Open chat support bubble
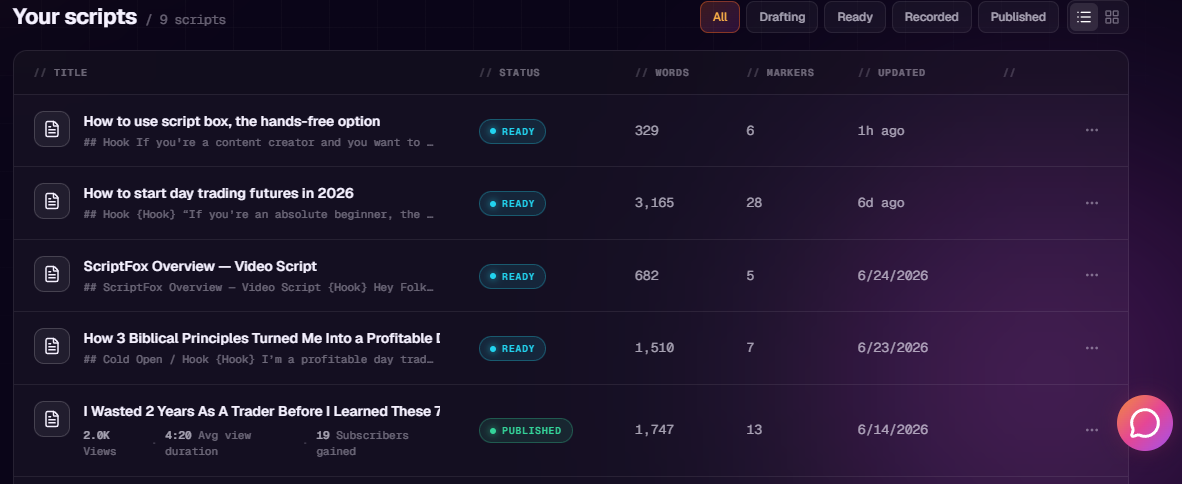1182x484 pixels. [x=1144, y=423]
